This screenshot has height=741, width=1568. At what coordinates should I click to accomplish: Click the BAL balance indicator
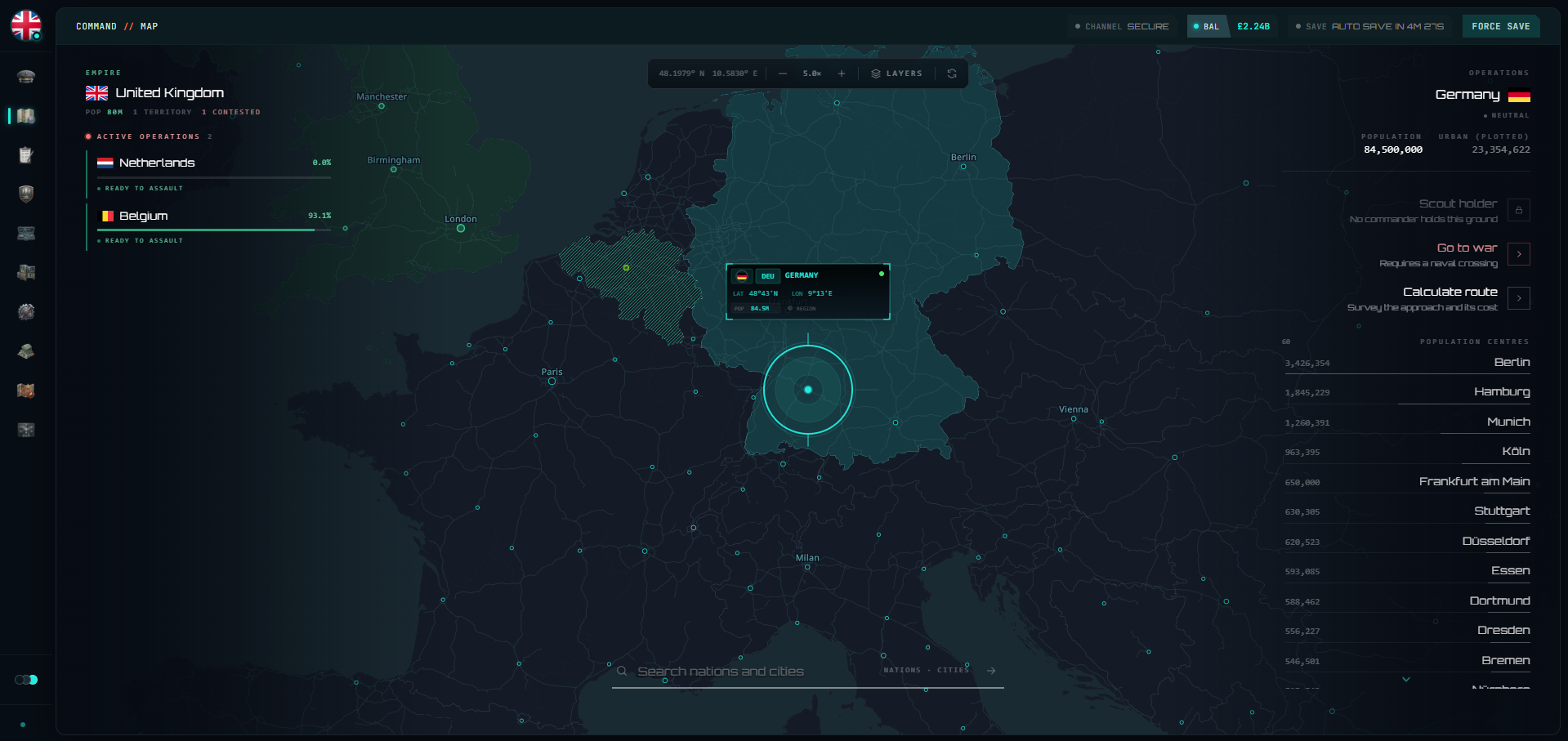tap(1232, 26)
